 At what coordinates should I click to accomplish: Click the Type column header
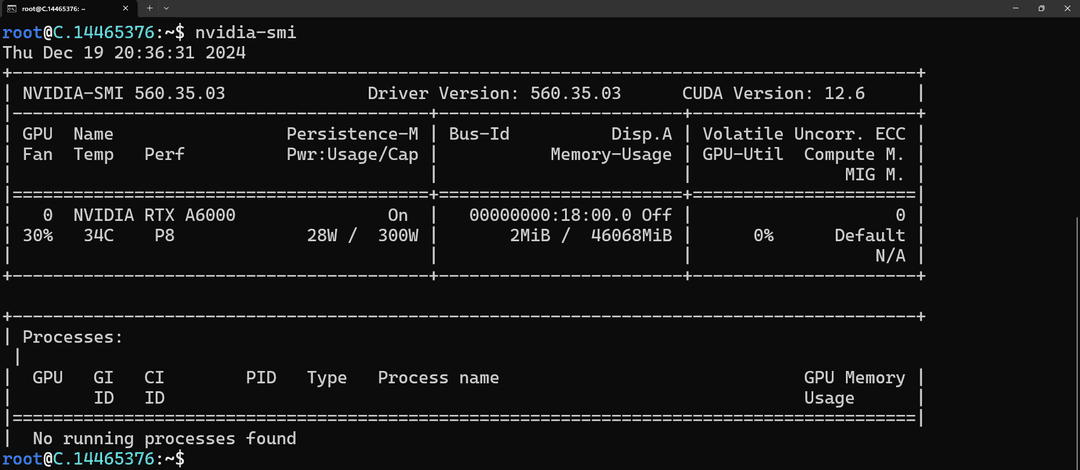[x=326, y=378]
